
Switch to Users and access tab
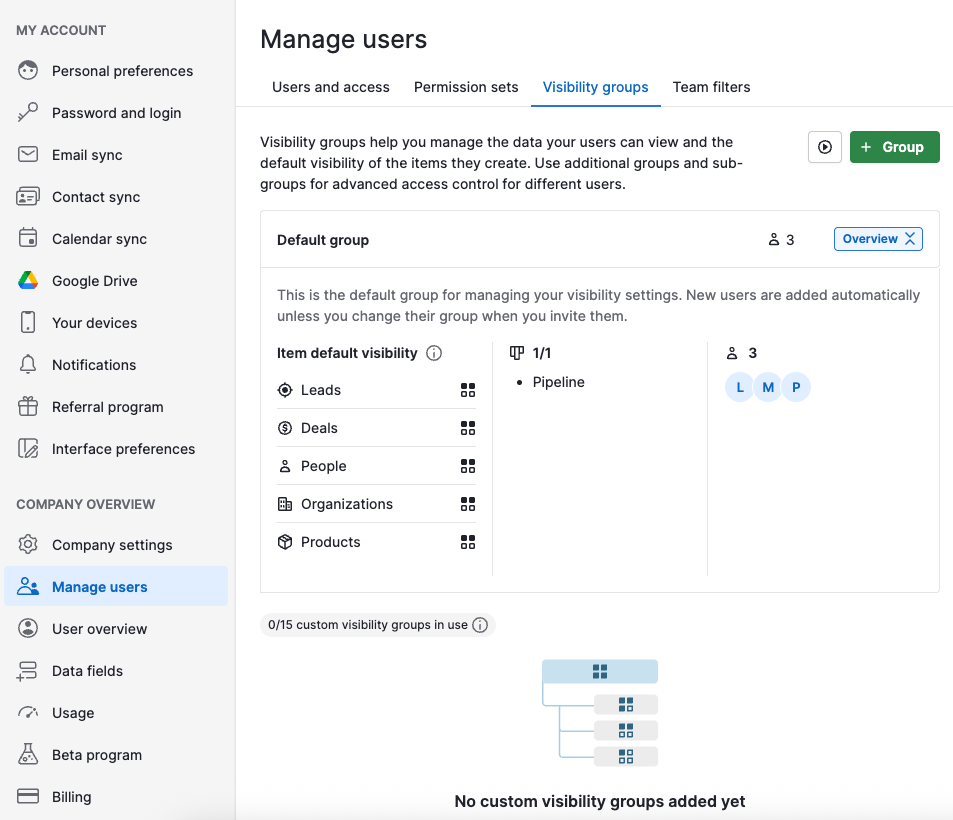[x=331, y=87]
